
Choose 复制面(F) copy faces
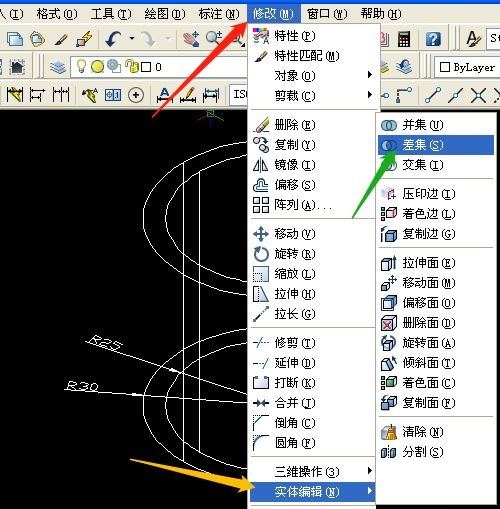point(436,403)
